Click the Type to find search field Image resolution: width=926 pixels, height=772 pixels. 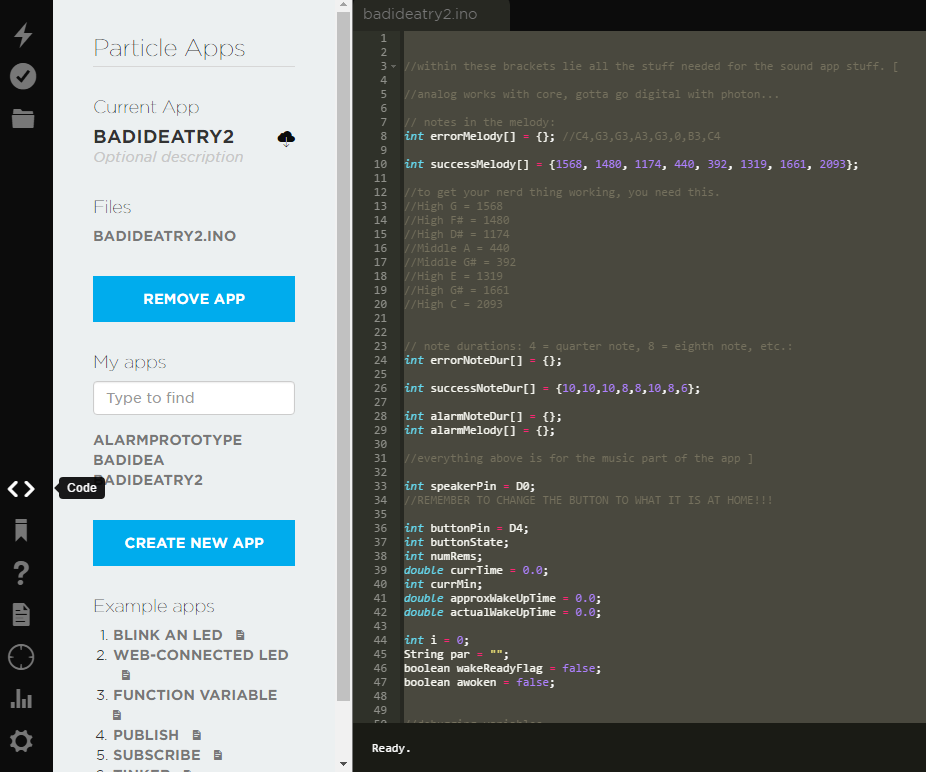[x=194, y=398]
